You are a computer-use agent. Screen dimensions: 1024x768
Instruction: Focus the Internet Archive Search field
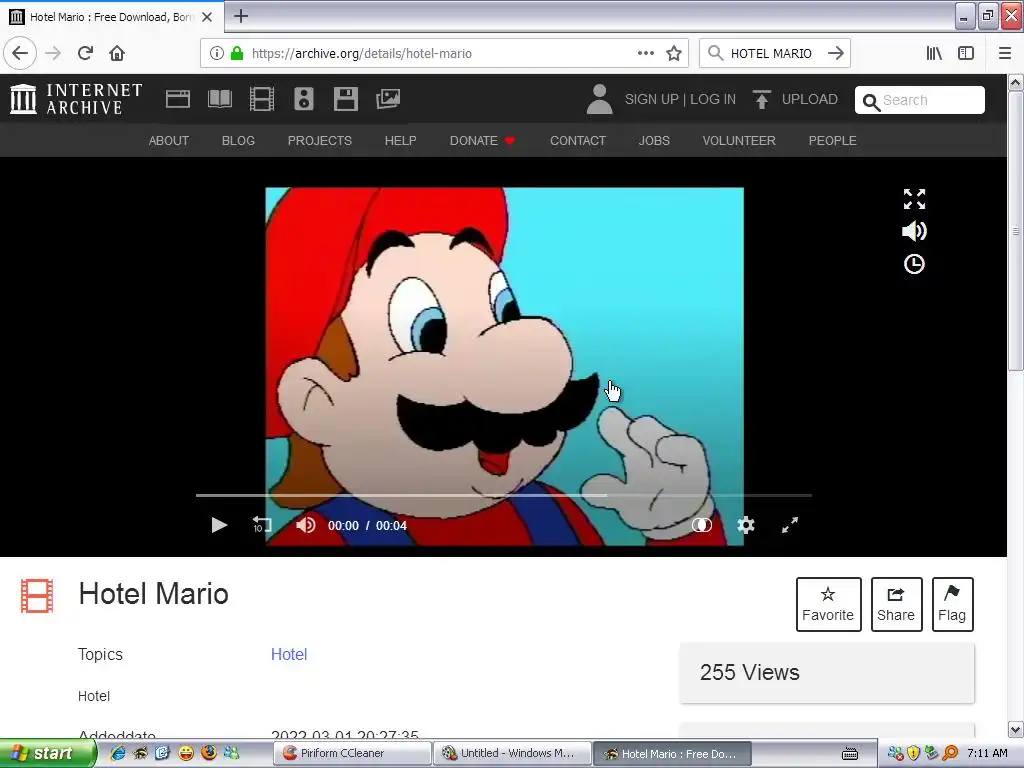point(920,101)
